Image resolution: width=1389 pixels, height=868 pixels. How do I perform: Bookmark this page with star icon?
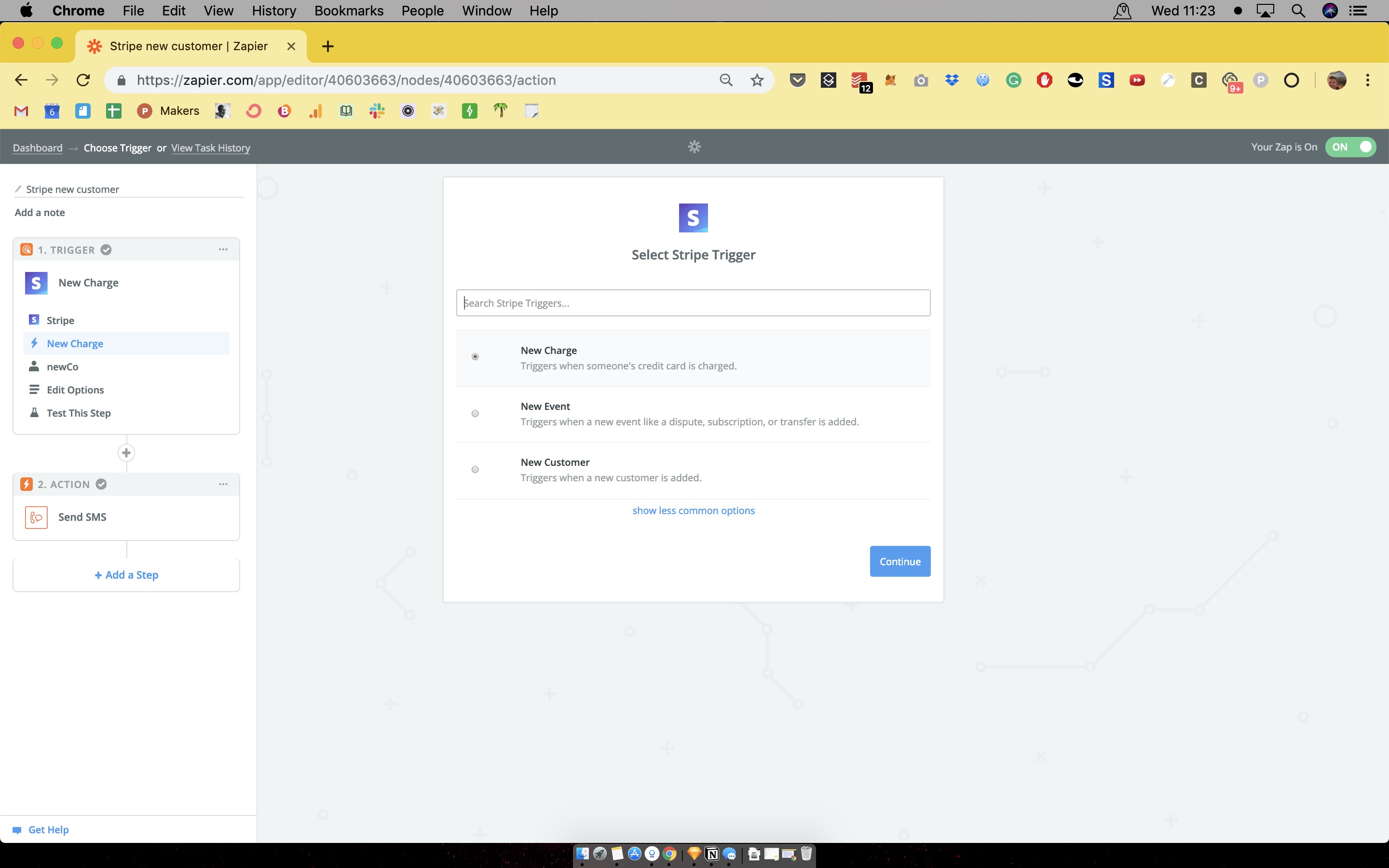(x=757, y=80)
